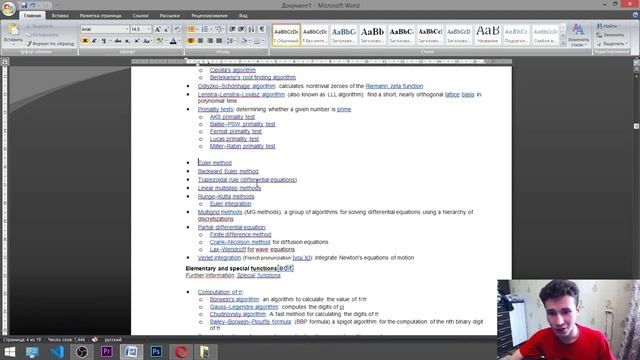Screen dimensions: 640x360
Task: Toggle subscript formatting
Action: tap(127, 41)
